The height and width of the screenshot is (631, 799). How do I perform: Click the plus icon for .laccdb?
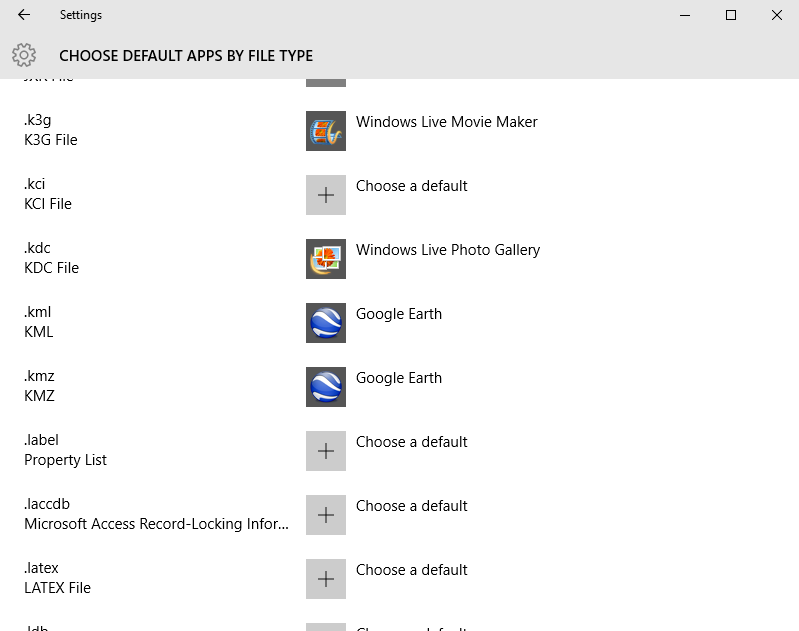[326, 515]
